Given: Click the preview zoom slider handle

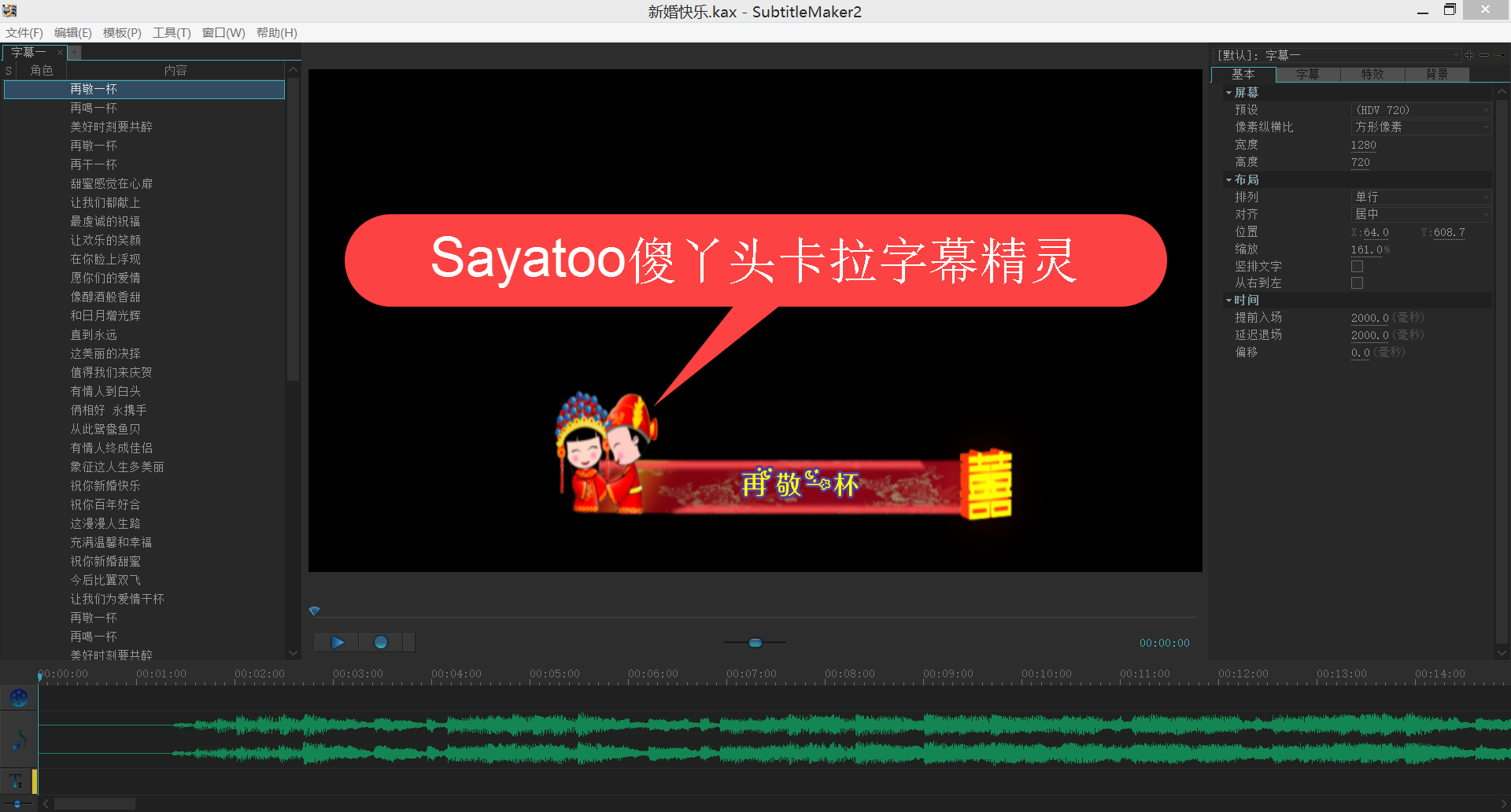Looking at the screenshot, I should [755, 643].
